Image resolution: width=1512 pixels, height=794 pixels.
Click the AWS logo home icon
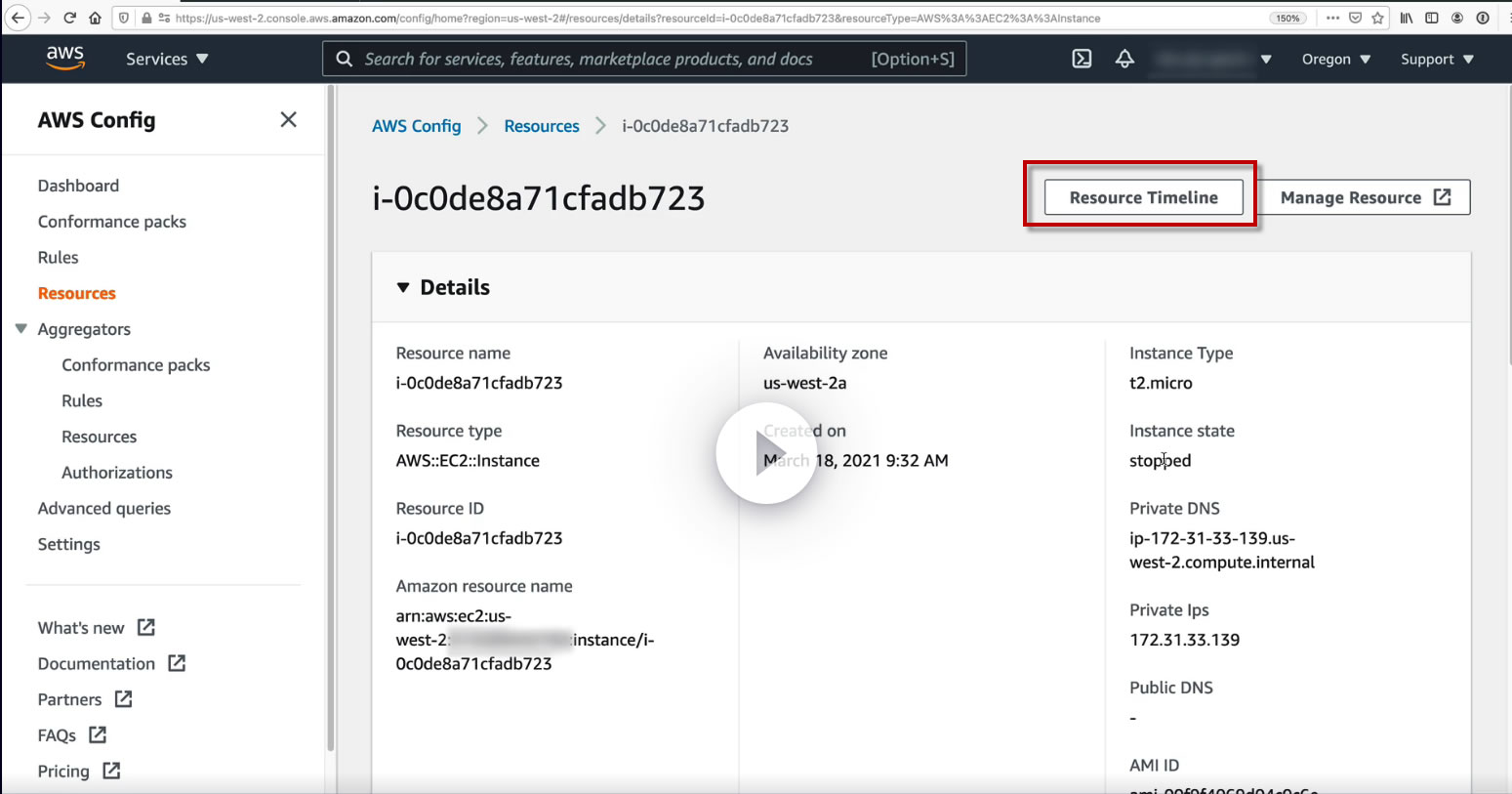65,59
